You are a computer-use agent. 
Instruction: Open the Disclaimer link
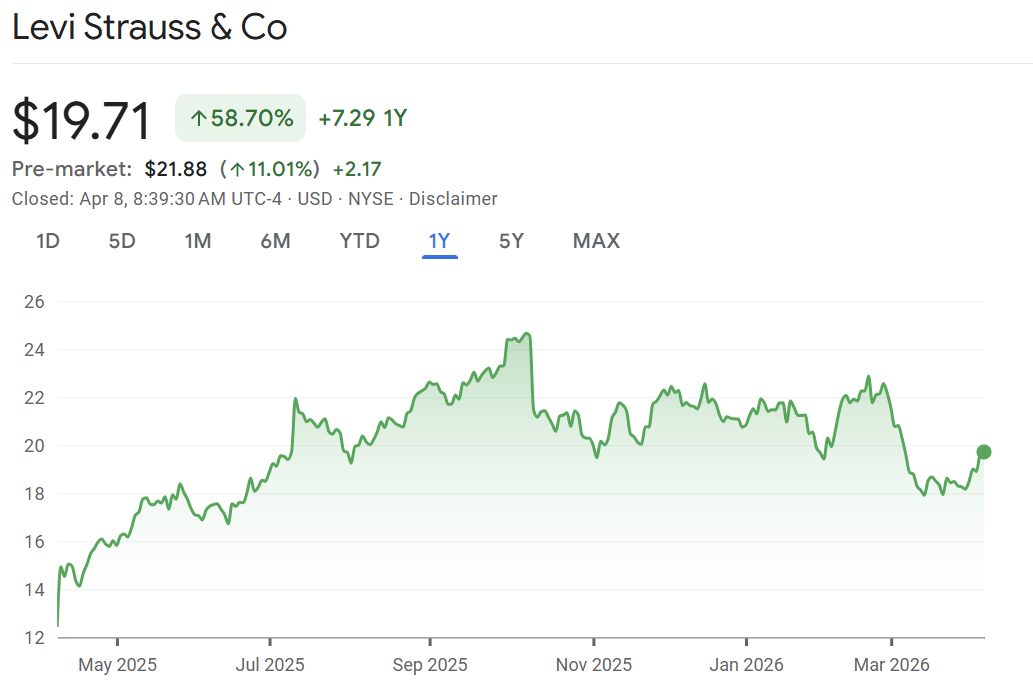tap(453, 199)
